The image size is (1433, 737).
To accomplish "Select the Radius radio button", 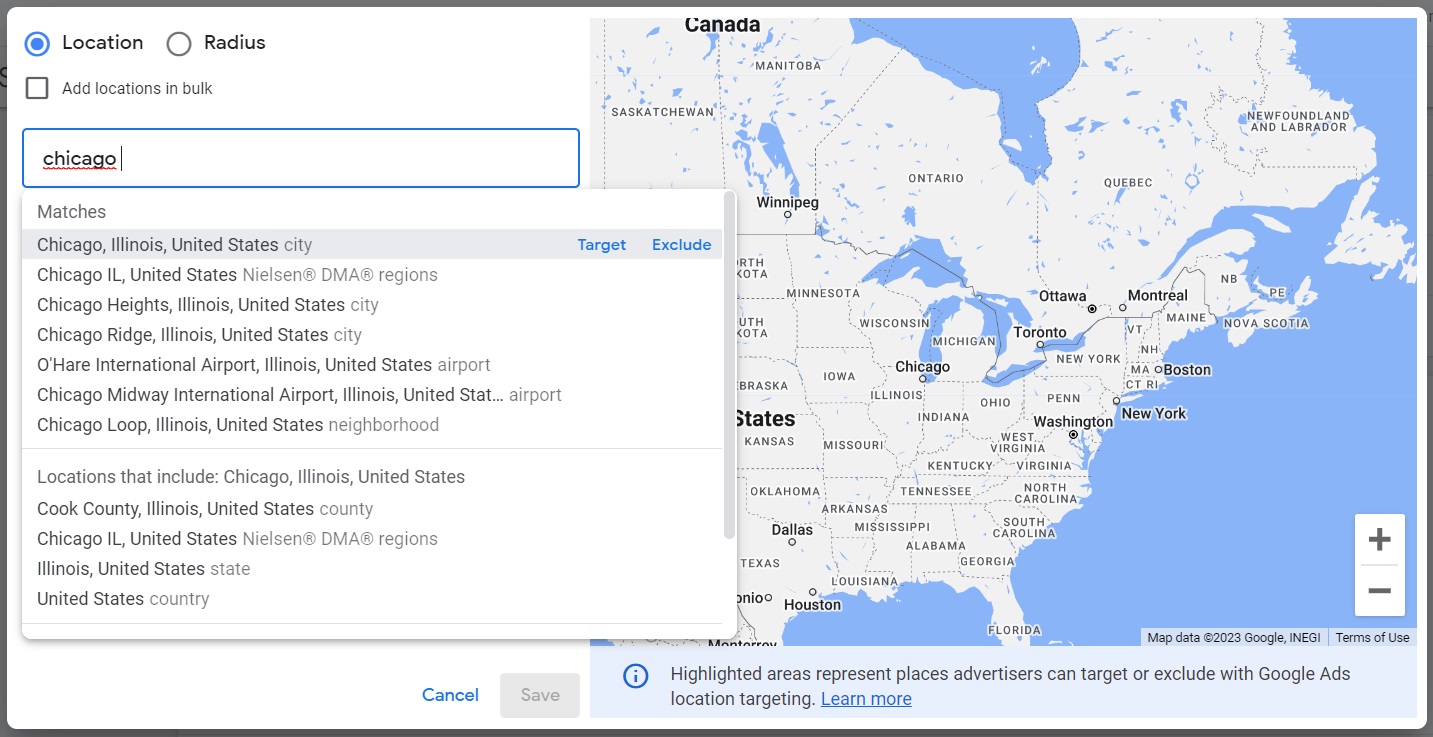I will 179,44.
